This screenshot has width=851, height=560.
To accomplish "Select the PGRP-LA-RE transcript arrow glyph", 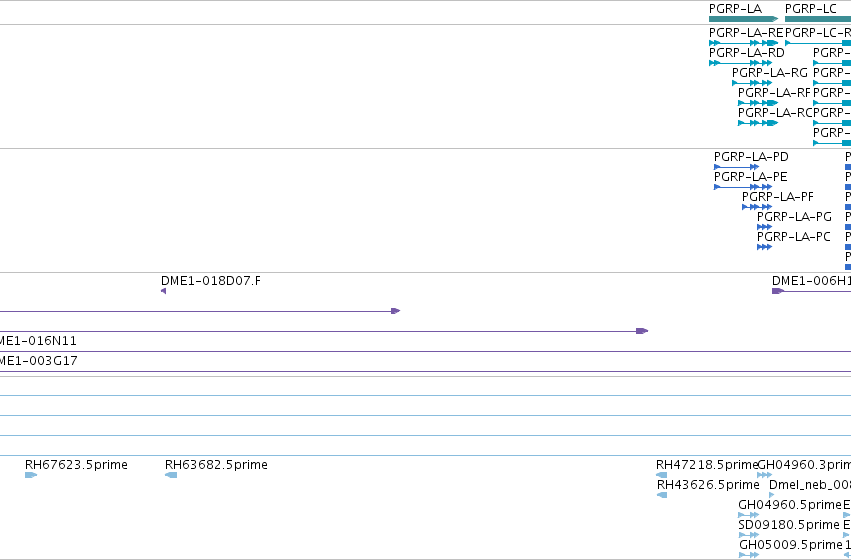I will [744, 43].
